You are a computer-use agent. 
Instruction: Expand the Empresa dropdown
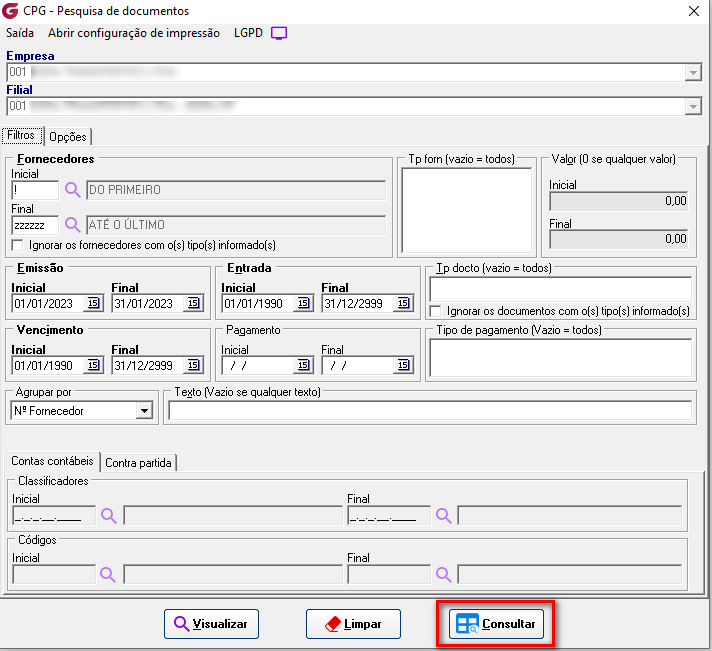point(693,73)
